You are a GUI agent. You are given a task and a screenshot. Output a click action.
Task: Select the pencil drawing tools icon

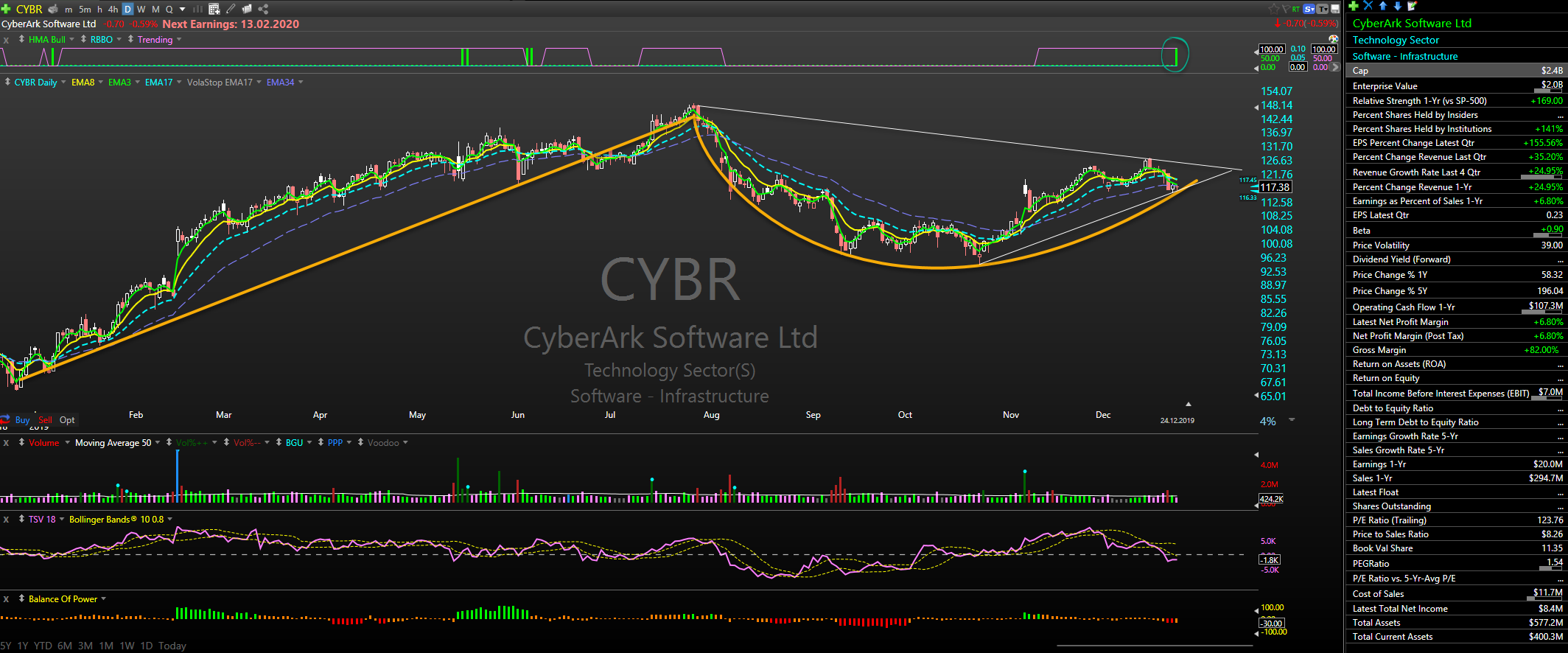(x=231, y=9)
